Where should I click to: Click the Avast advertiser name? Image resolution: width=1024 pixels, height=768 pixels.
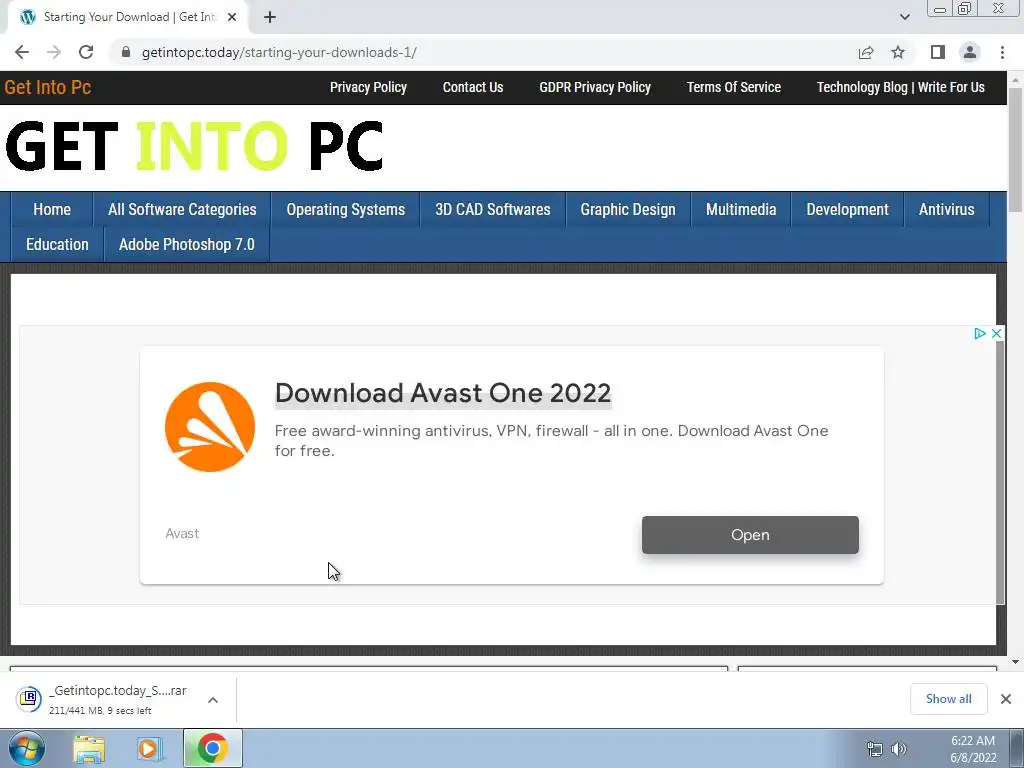[x=182, y=534]
